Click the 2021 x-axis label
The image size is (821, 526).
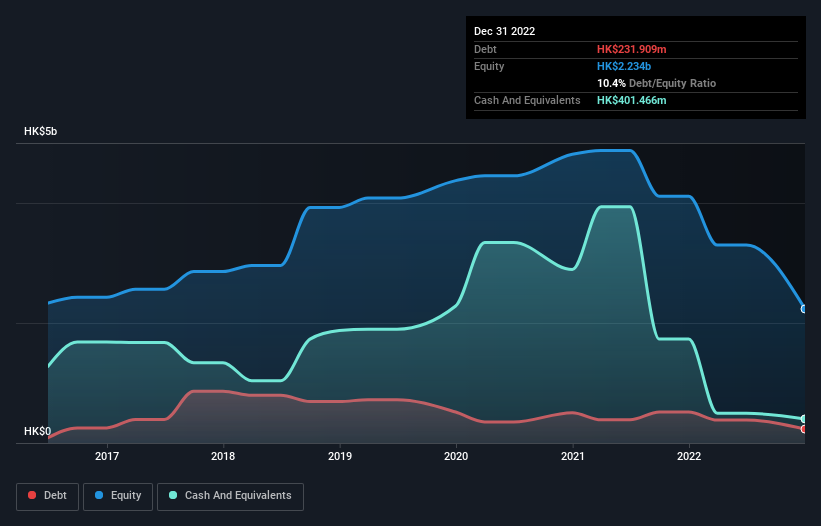coord(573,456)
